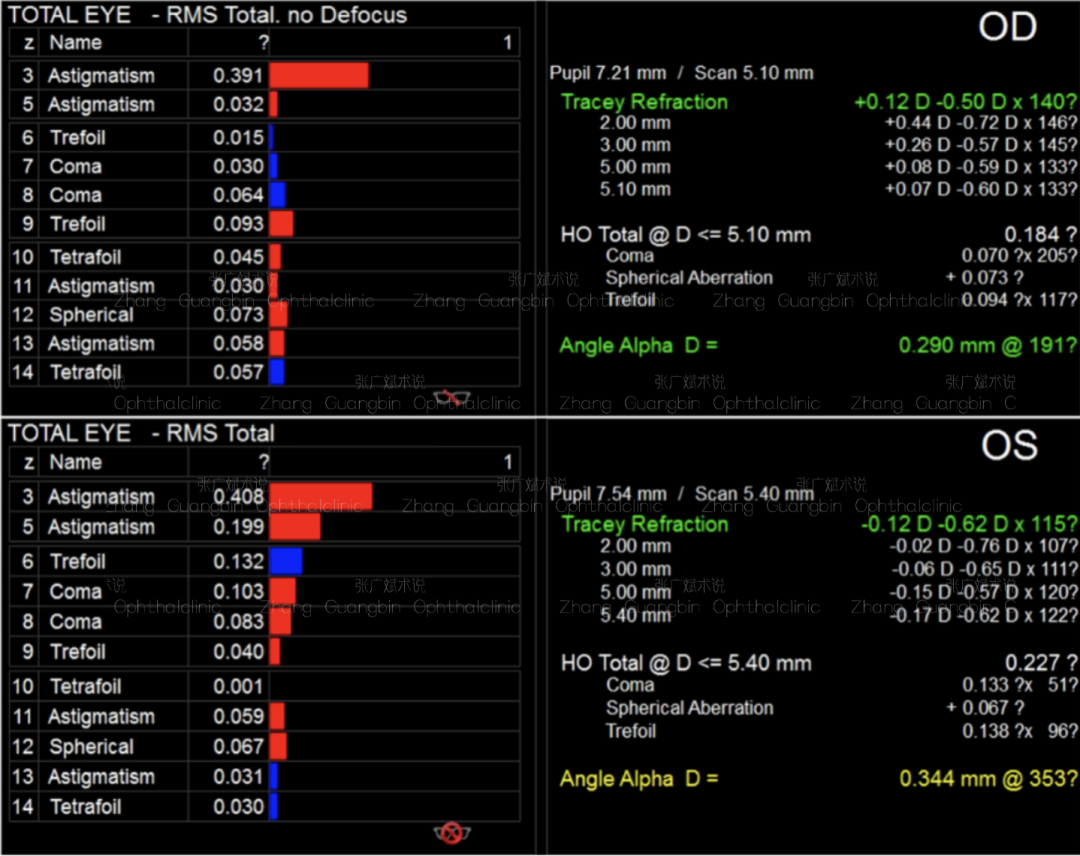Click the OD Astigmatism 0.391 red bar

tap(318, 76)
